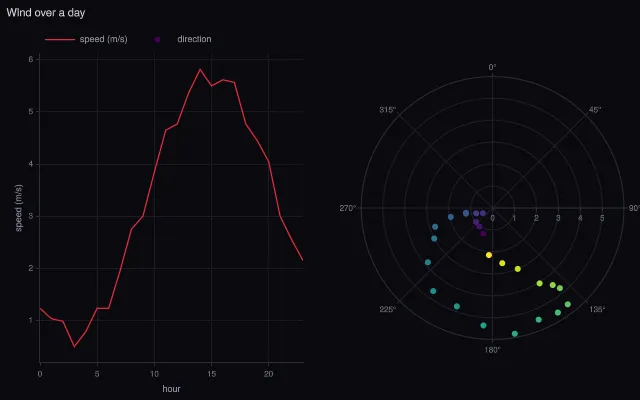This screenshot has width=640, height=400.
Task: Click the green point nearest the 135° label
Action: [x=567, y=304]
